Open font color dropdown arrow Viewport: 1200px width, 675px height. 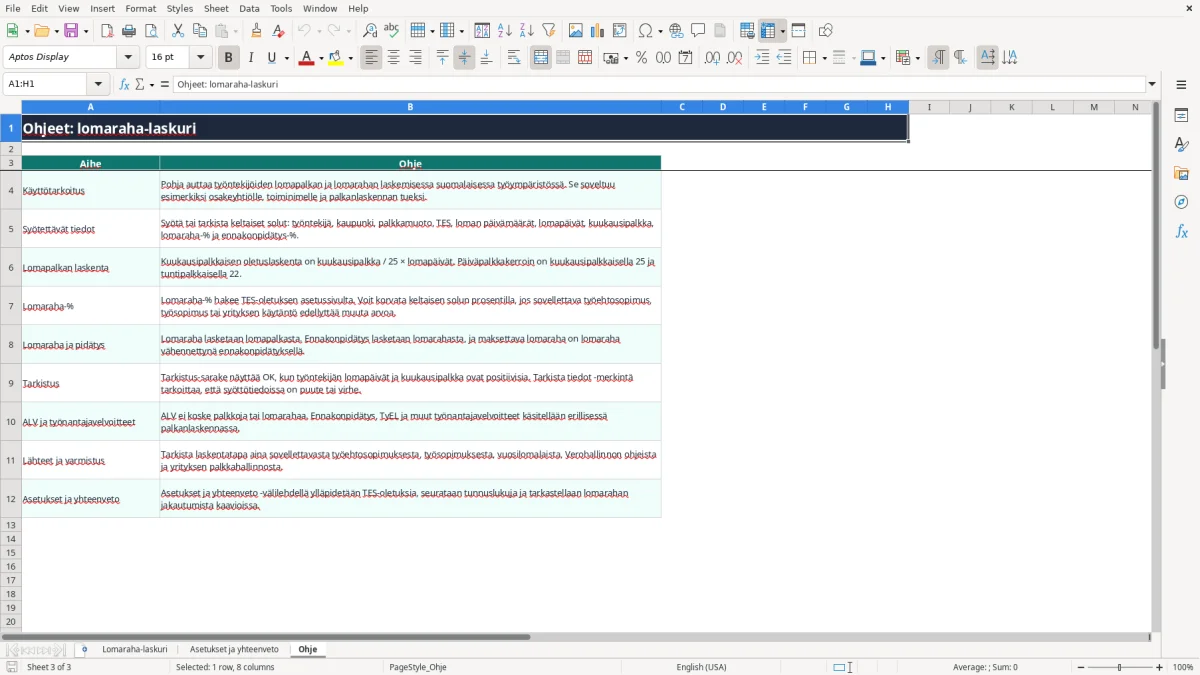pyautogui.click(x=319, y=58)
